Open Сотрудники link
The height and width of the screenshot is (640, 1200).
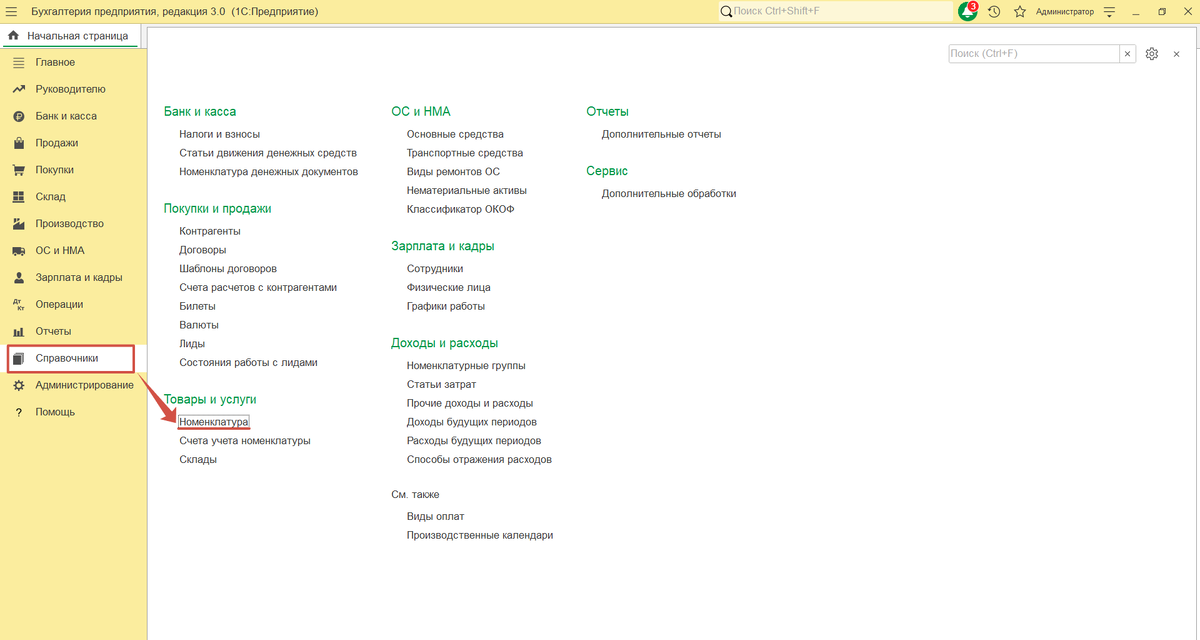435,269
